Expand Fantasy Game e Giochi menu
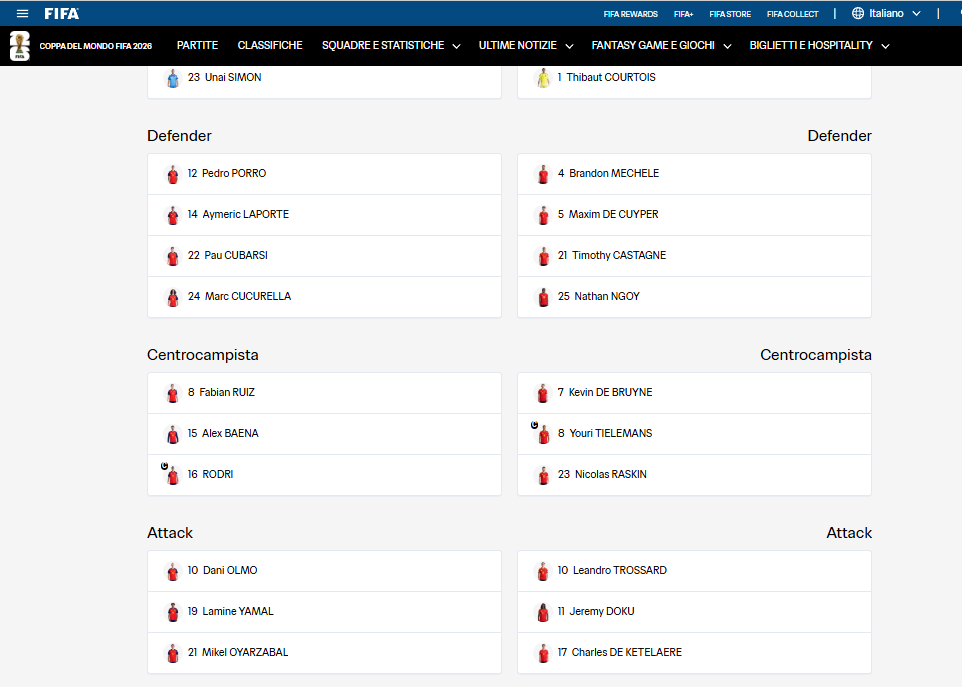Viewport: 962px width, 687px height. pos(727,46)
